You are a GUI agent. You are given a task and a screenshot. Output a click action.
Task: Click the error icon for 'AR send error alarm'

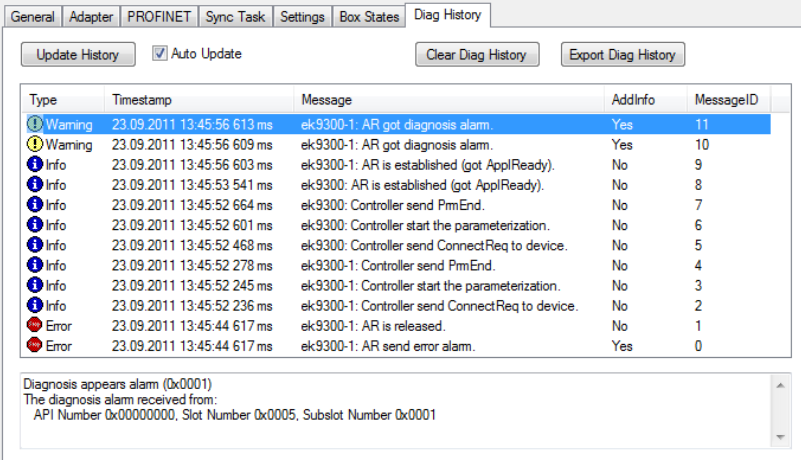click(35, 345)
